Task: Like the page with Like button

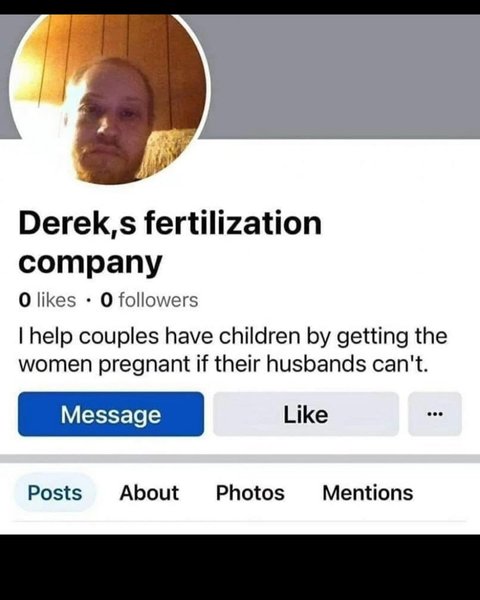Action: coord(306,414)
